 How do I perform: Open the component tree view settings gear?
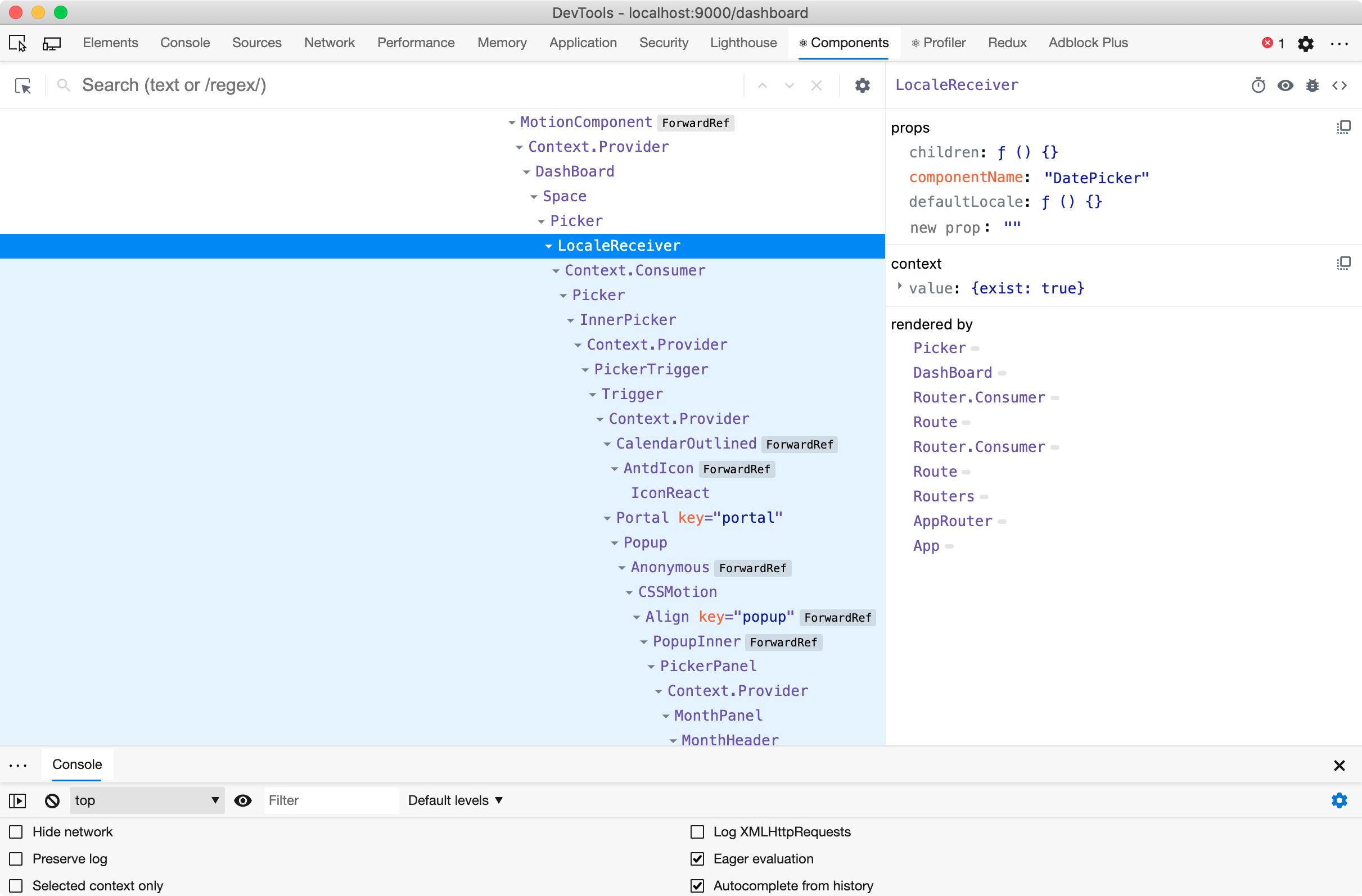pos(862,85)
